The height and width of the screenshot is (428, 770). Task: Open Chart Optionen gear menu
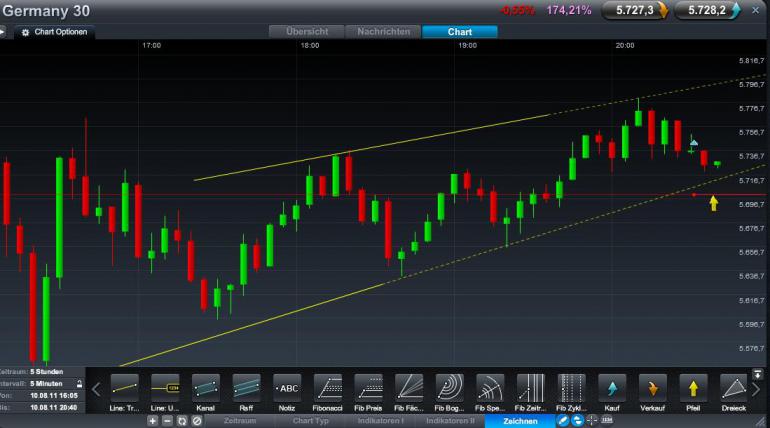point(55,32)
